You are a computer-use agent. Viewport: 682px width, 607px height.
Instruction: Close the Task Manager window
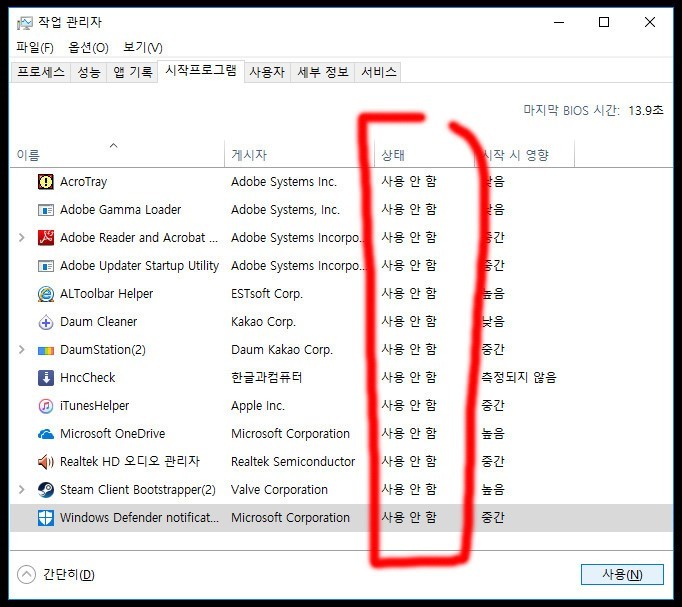pos(650,22)
